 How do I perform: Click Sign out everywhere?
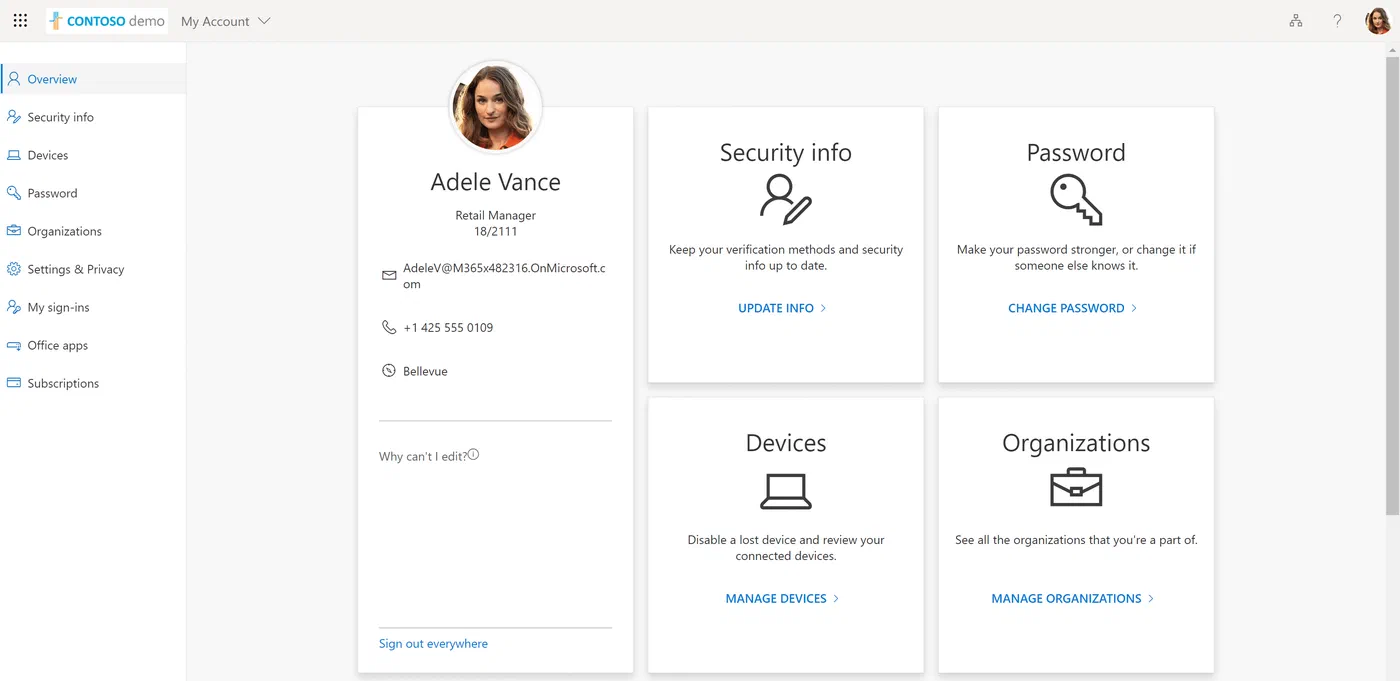433,644
